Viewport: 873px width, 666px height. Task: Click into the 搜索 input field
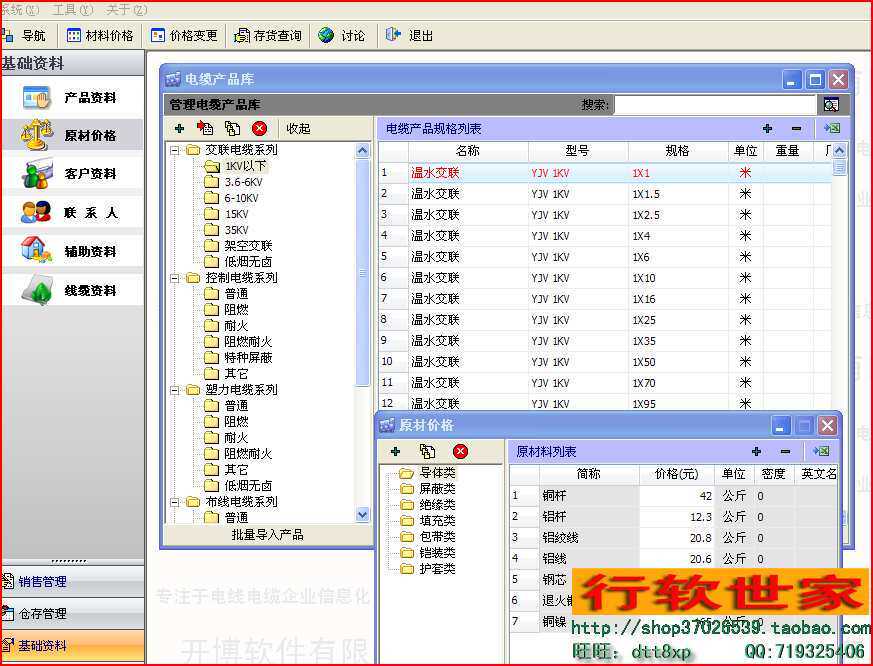coord(714,105)
